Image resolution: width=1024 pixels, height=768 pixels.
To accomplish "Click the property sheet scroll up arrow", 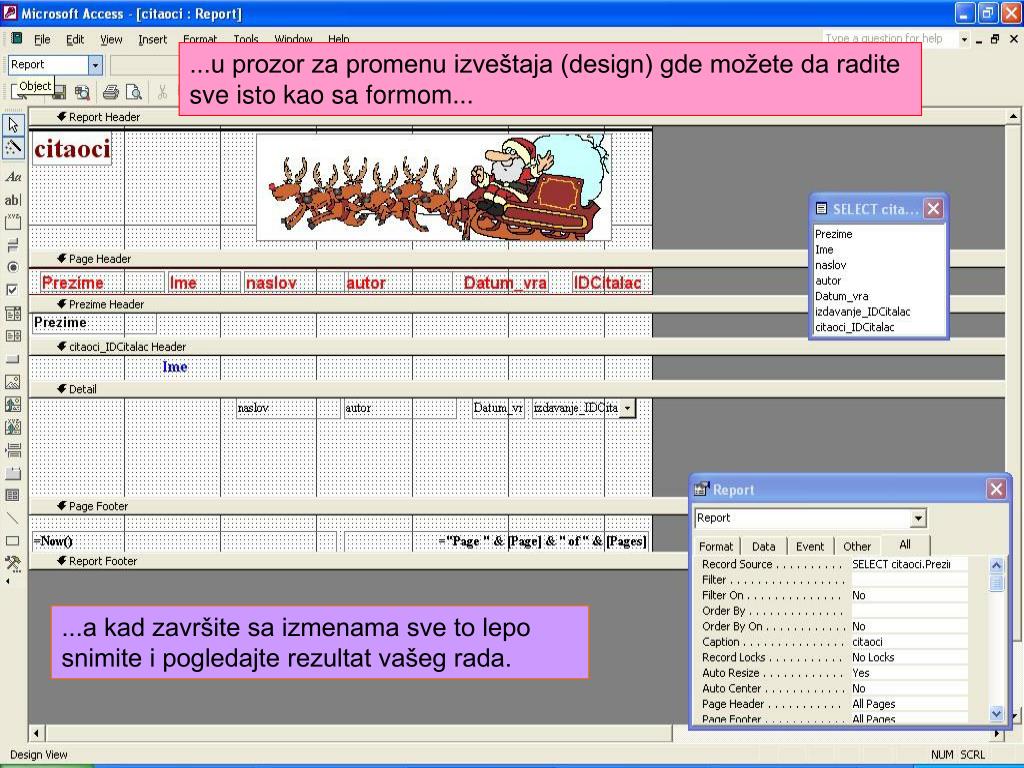I will pos(996,566).
